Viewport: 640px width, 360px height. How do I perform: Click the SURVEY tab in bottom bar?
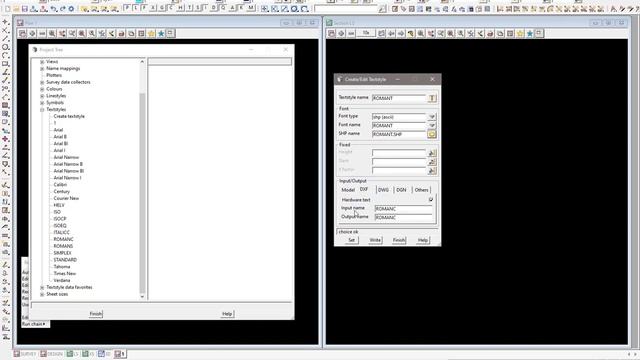[x=25, y=354]
